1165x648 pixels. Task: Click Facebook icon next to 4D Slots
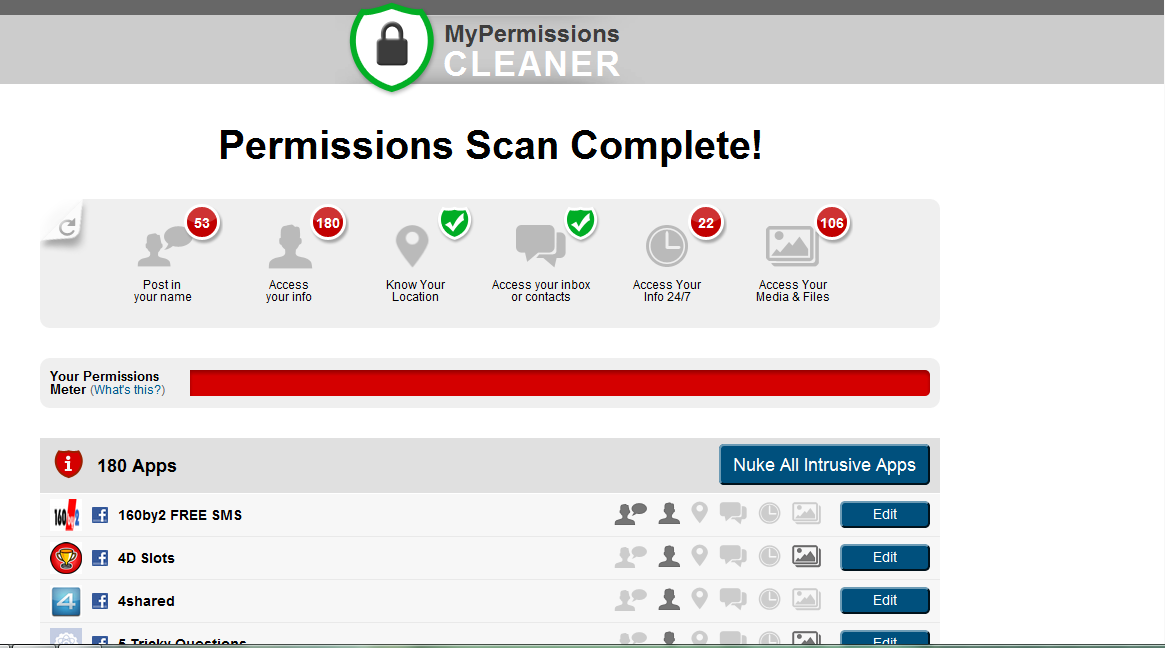[100, 558]
